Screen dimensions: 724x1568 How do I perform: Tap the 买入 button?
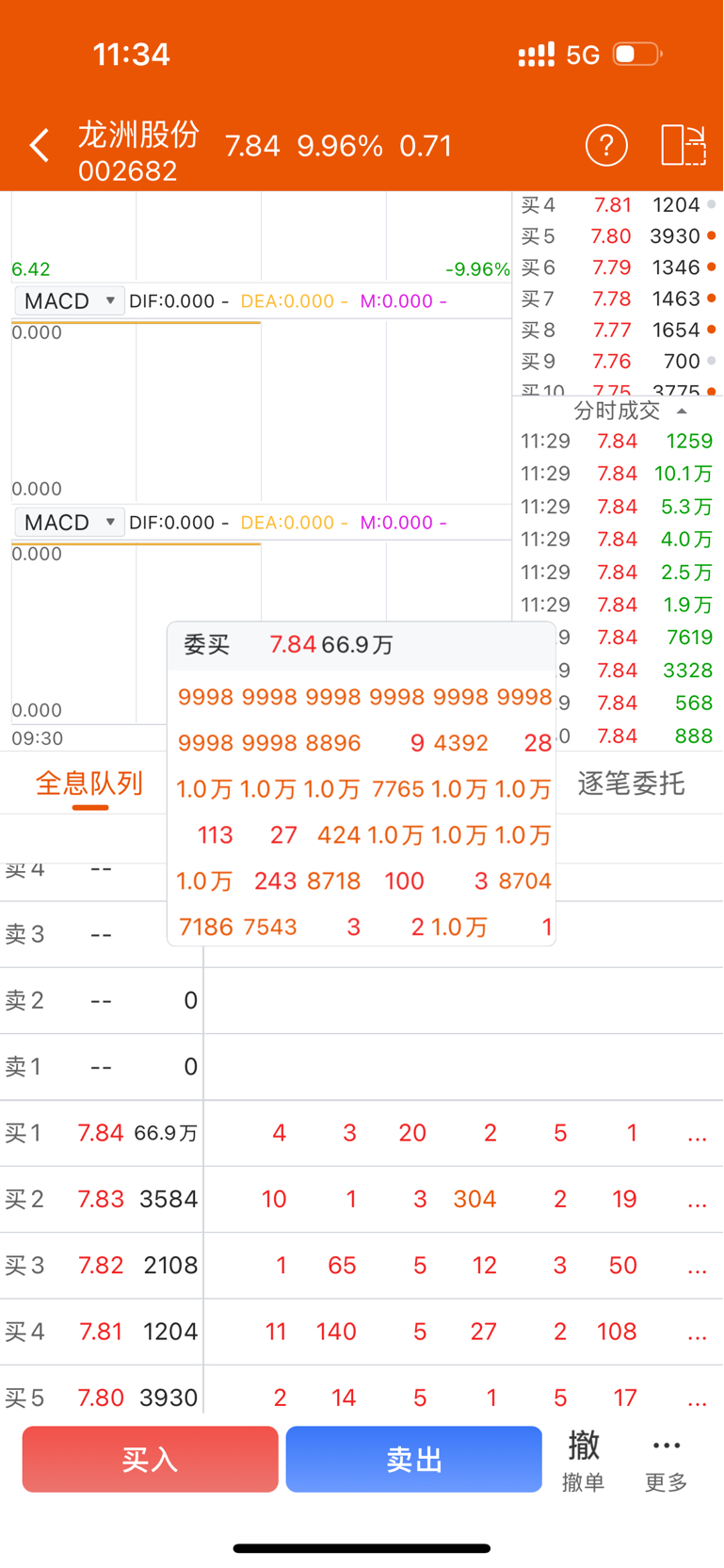click(x=151, y=1460)
